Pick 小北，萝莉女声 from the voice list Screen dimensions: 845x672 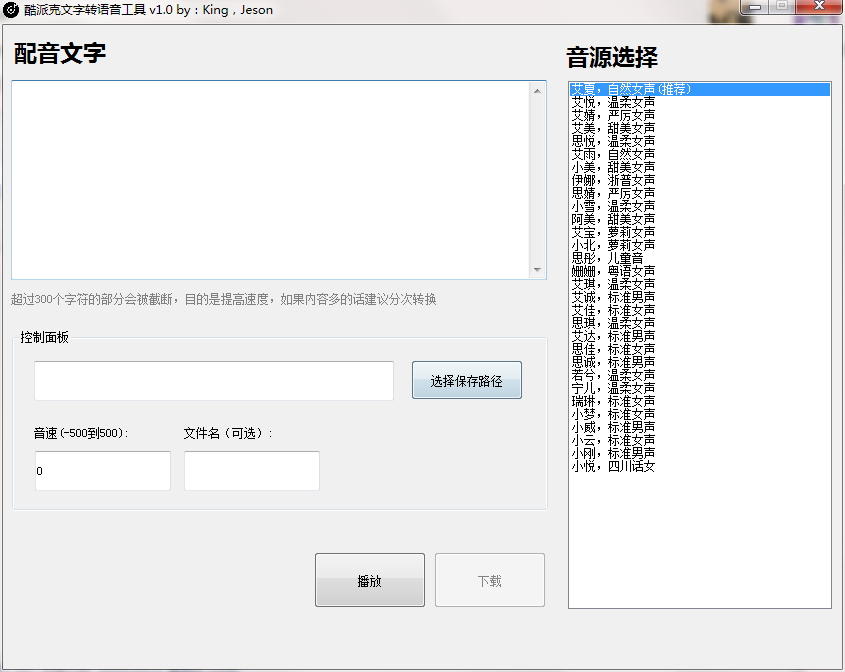point(614,245)
